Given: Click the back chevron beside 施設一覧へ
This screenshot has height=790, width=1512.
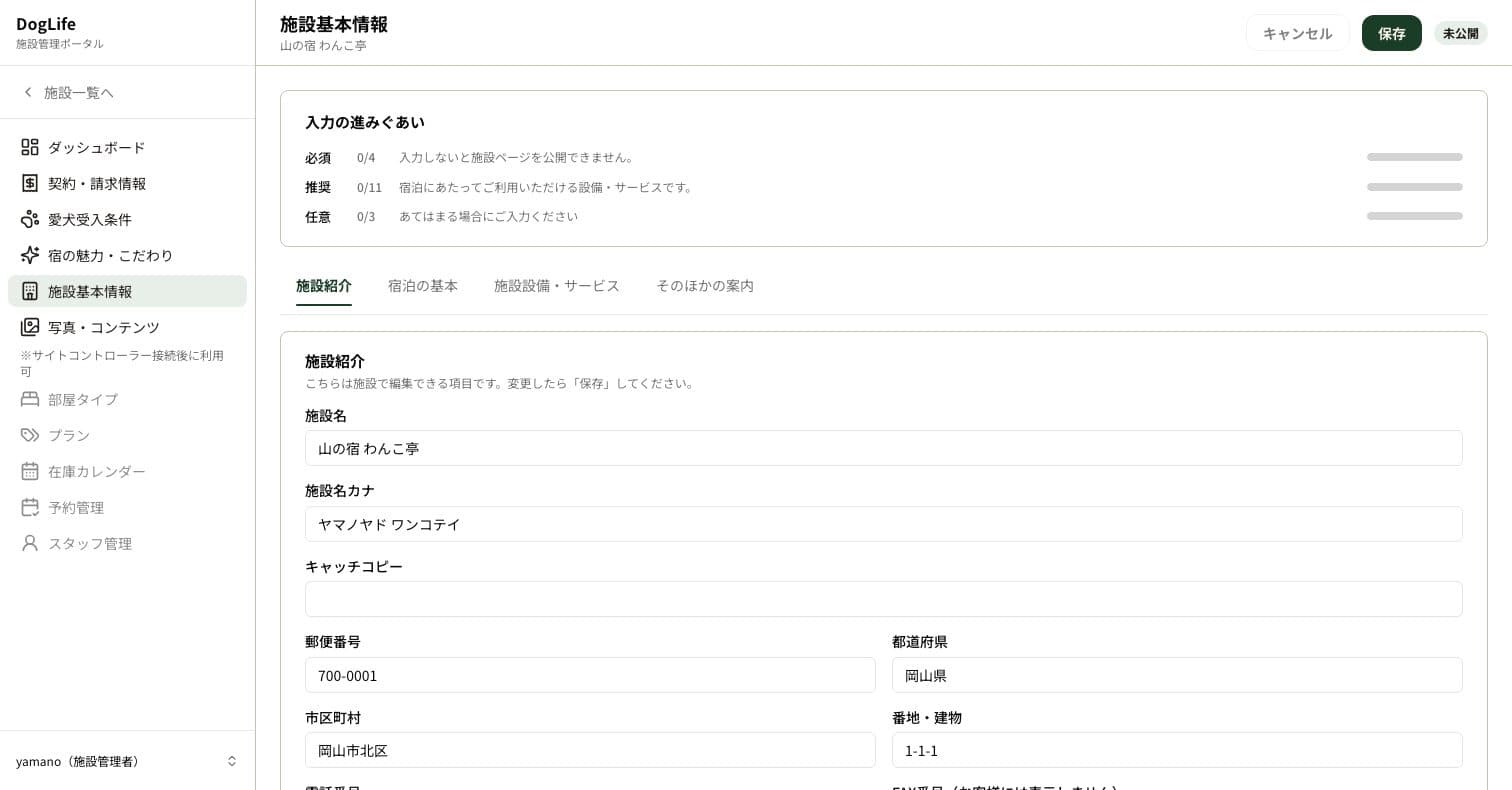Looking at the screenshot, I should (28, 92).
